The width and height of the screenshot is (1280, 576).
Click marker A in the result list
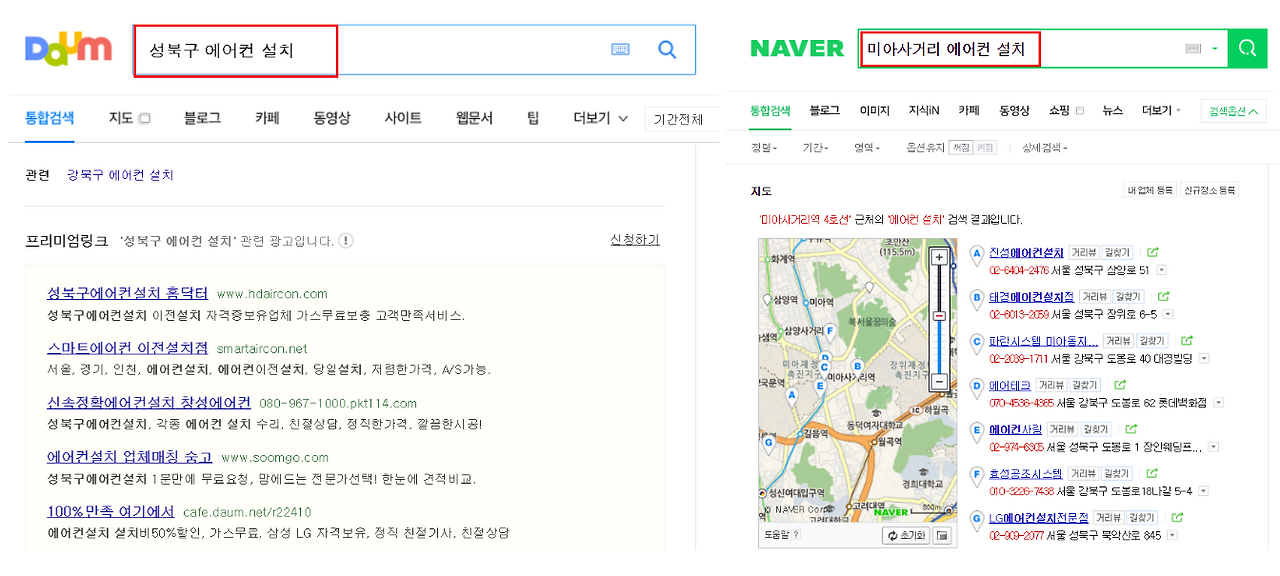(977, 254)
